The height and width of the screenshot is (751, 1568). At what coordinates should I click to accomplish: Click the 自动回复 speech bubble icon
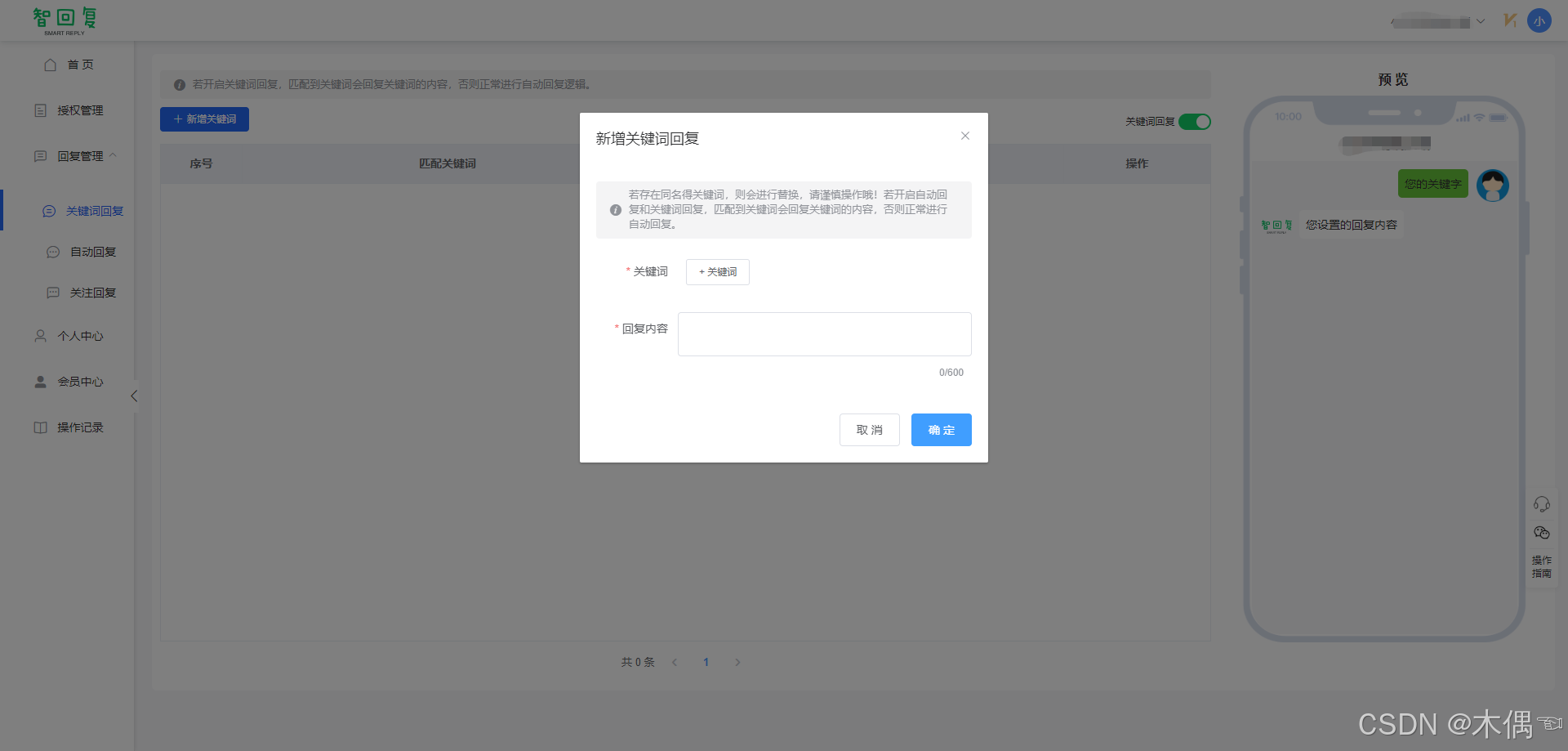[x=53, y=252]
